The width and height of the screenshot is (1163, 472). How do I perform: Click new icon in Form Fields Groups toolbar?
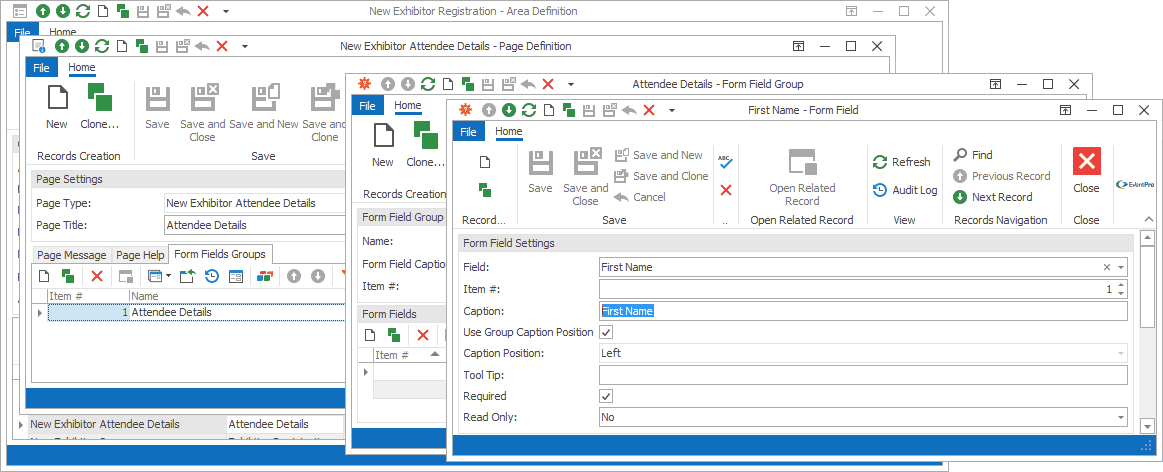click(x=44, y=276)
